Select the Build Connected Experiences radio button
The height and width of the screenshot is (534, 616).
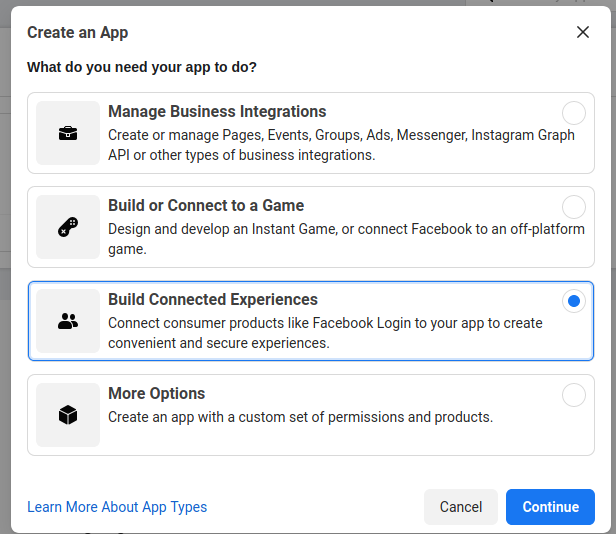pos(574,301)
